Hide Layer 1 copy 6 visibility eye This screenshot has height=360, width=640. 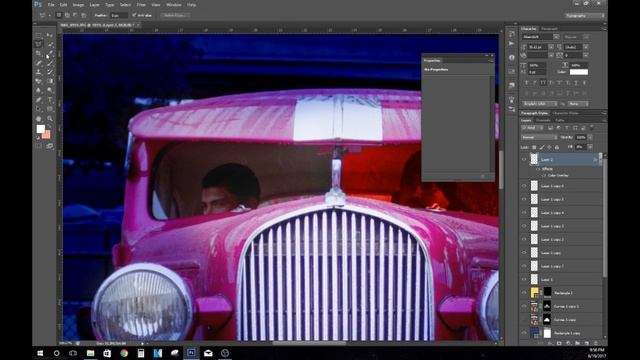(524, 186)
